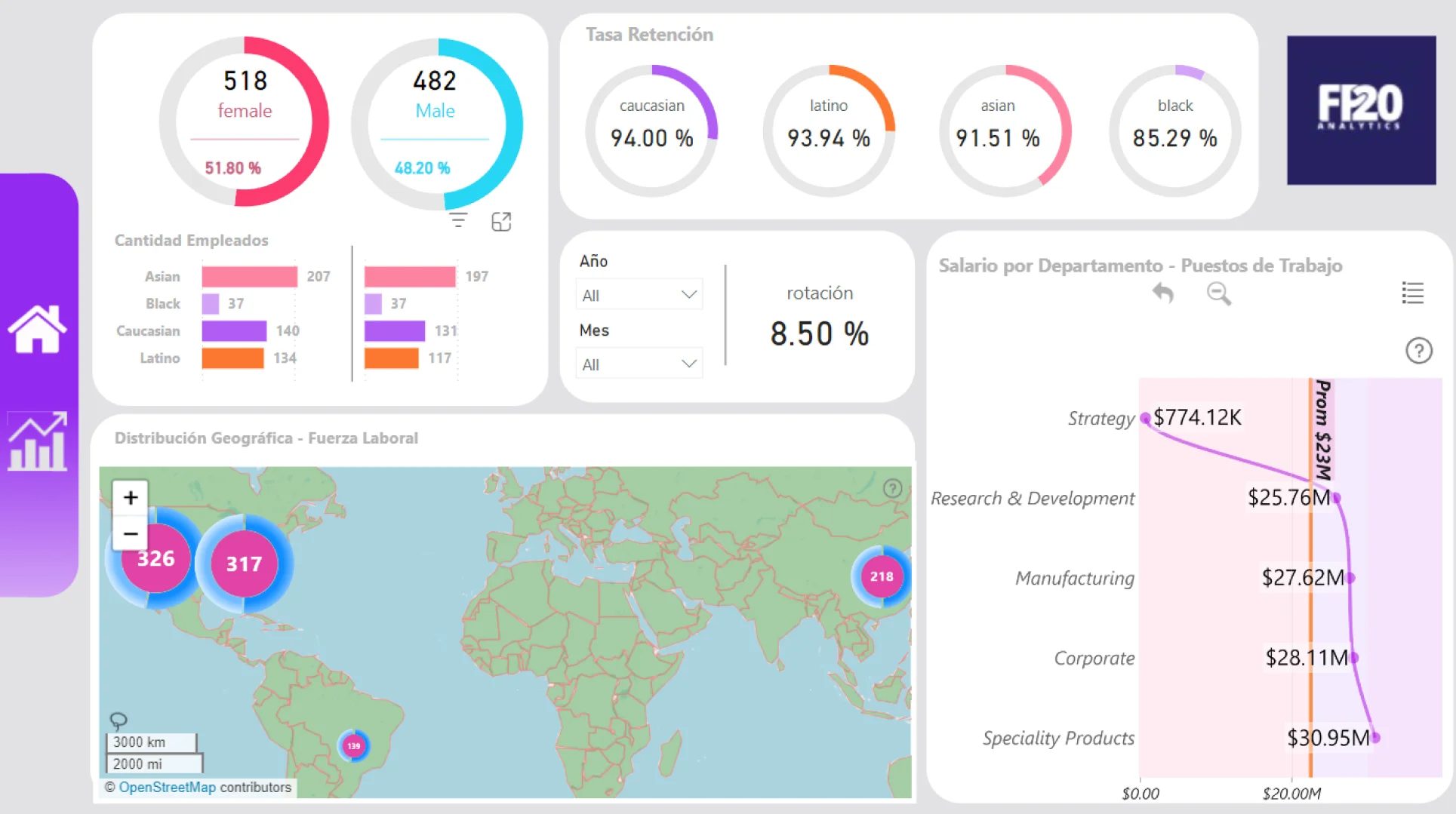Click the Corporate department label
Screen dimensions: 1456x814
point(1094,658)
